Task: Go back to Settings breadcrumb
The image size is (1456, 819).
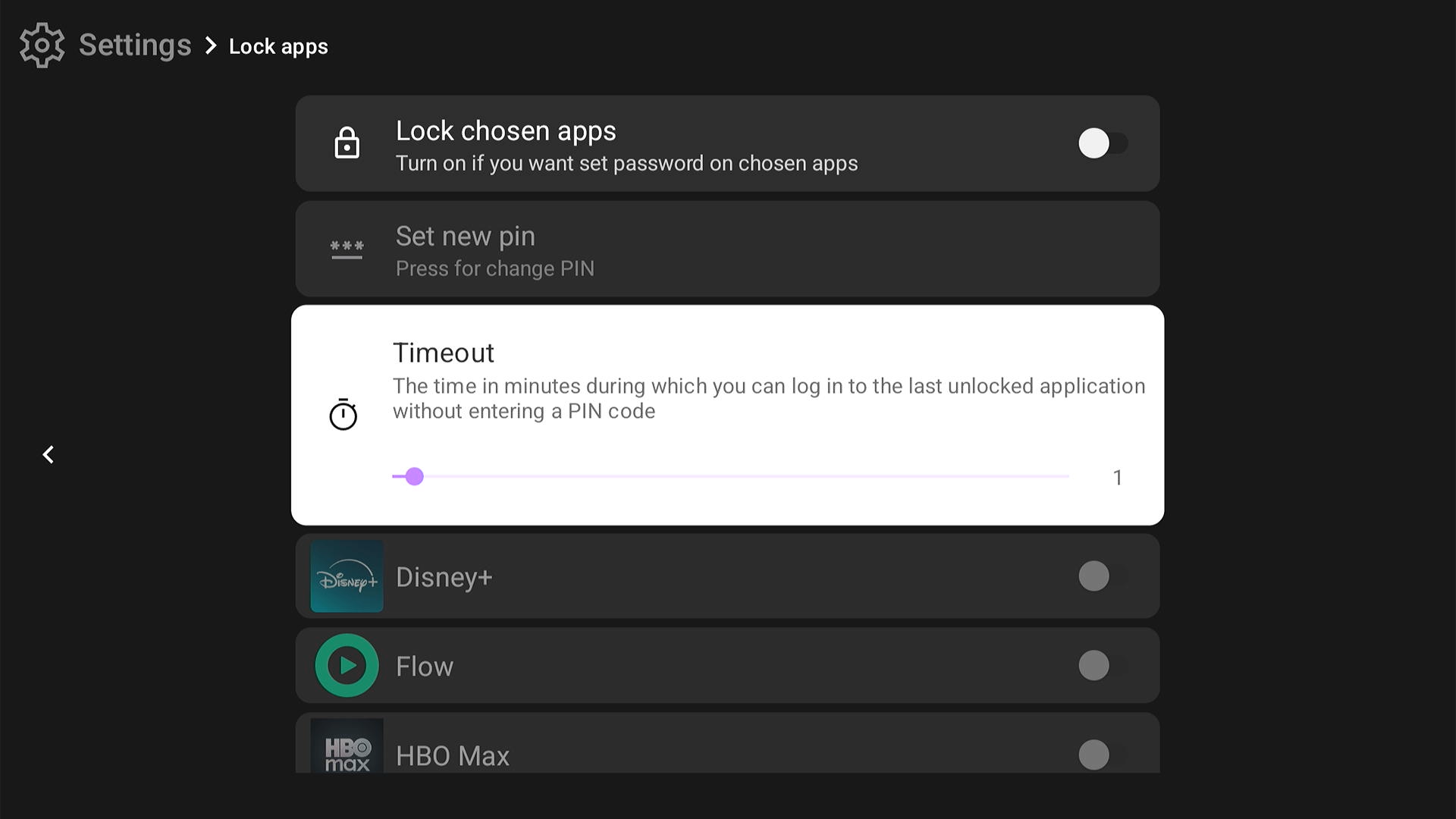Action: tap(135, 45)
